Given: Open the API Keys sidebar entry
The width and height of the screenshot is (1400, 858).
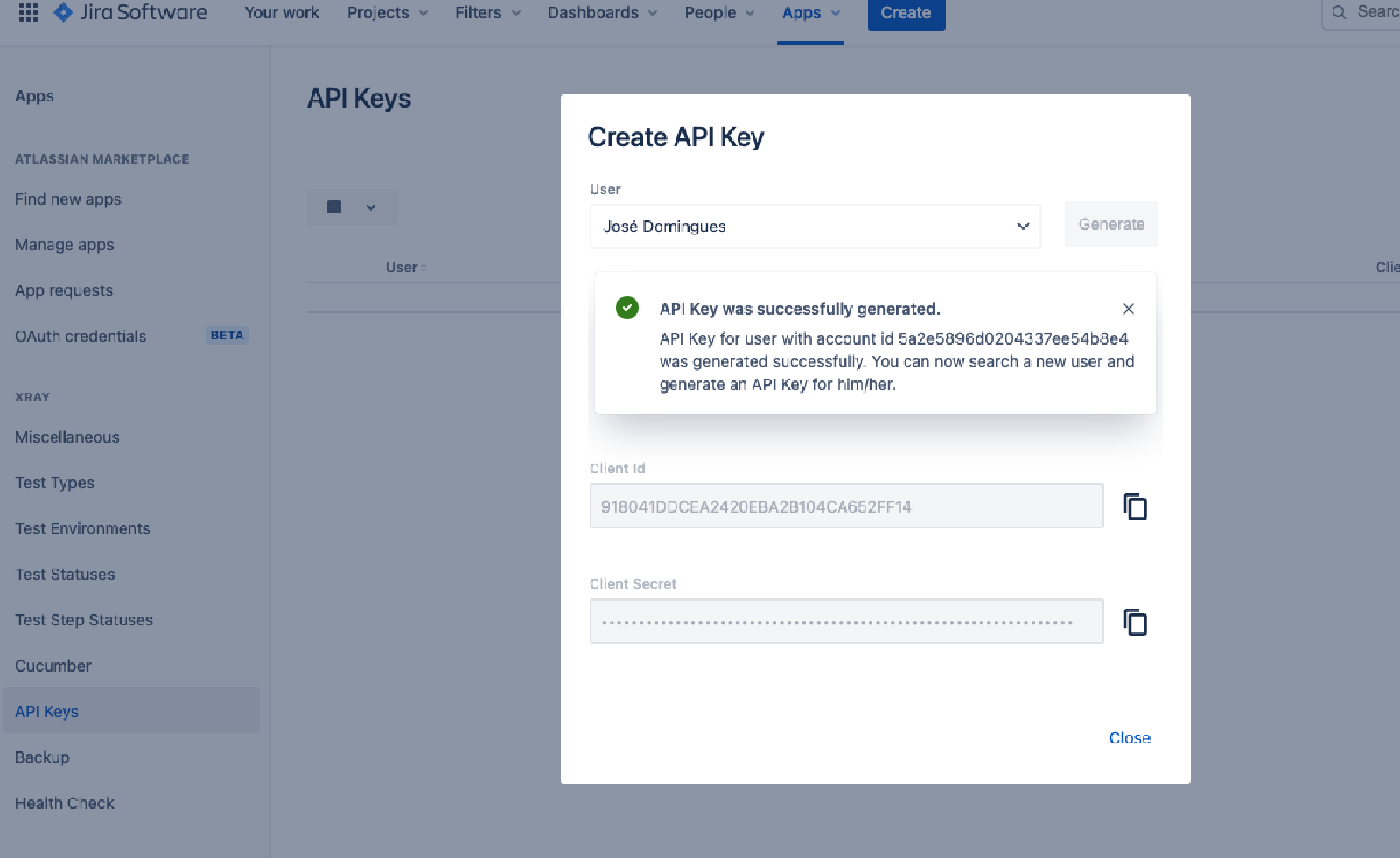Looking at the screenshot, I should 46,711.
